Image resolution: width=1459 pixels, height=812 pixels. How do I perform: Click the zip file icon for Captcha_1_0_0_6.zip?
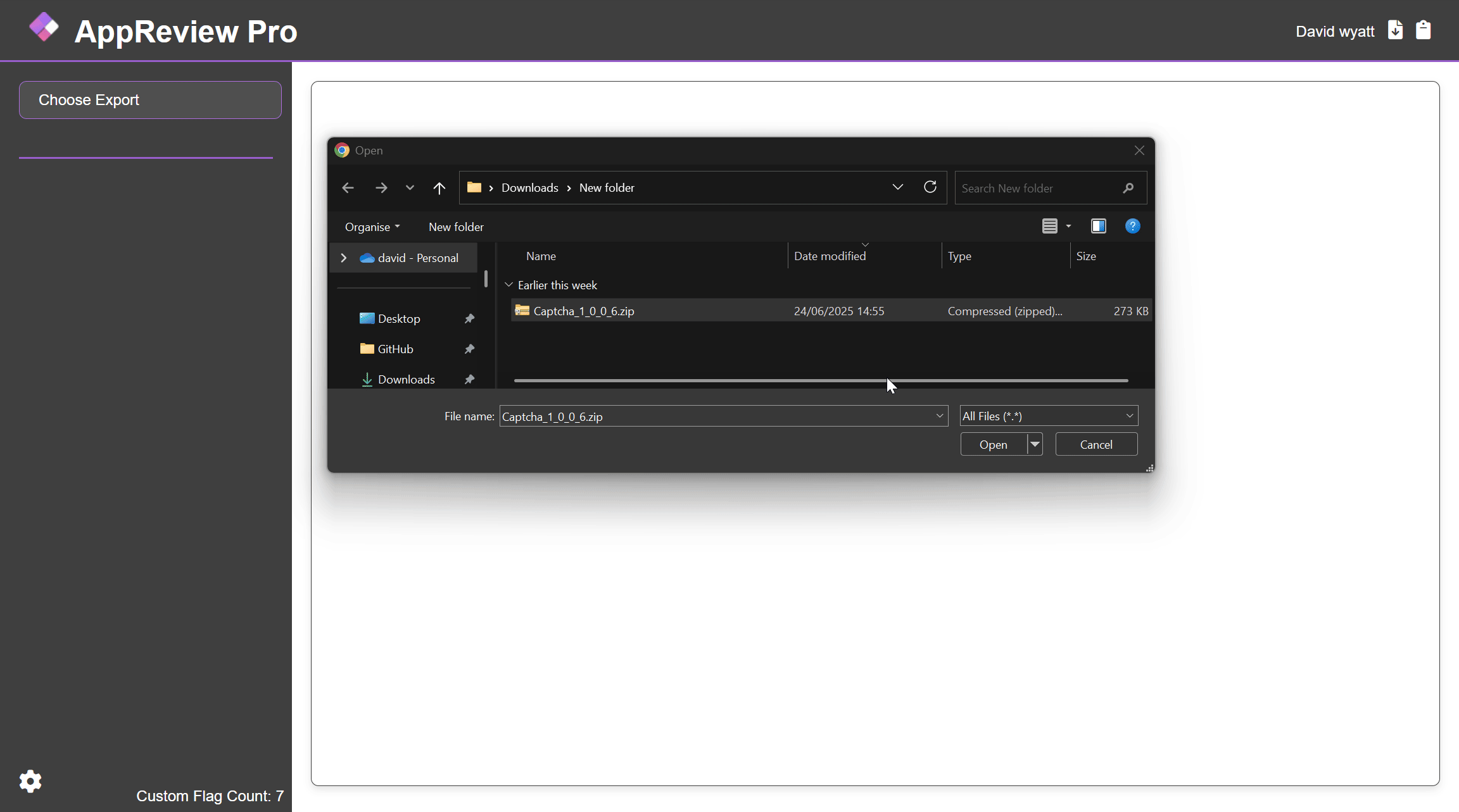tap(522, 311)
